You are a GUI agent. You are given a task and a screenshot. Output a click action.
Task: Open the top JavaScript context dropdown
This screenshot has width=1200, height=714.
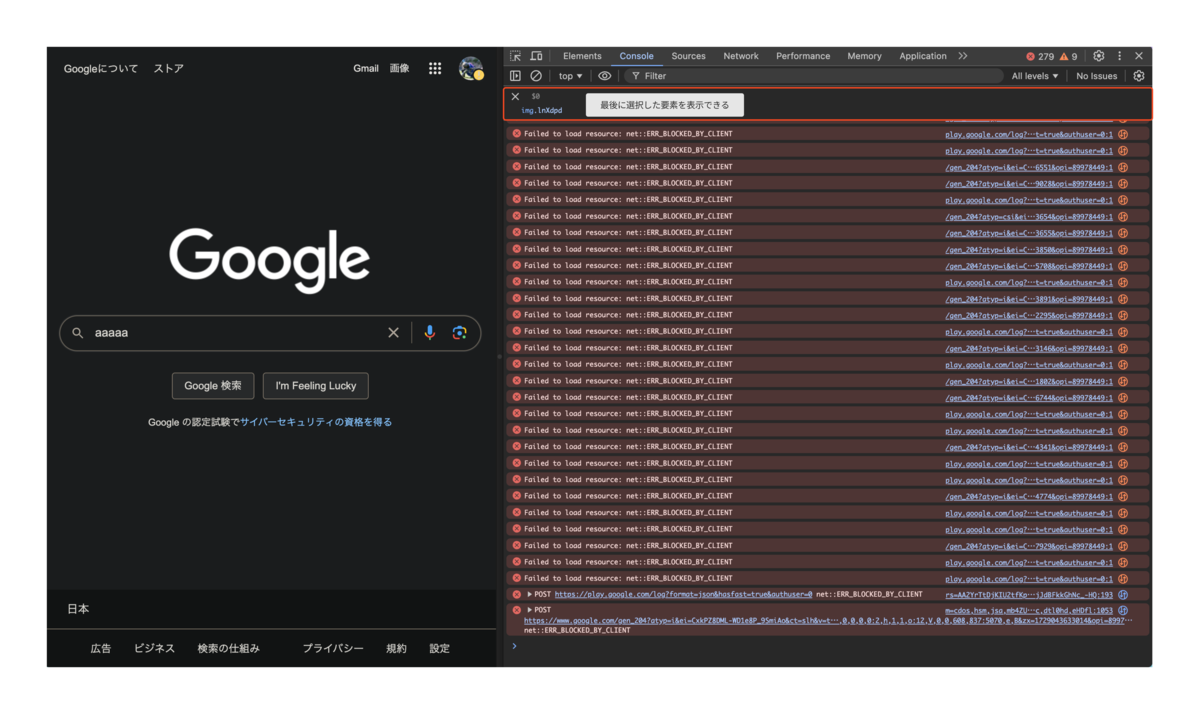pos(570,76)
